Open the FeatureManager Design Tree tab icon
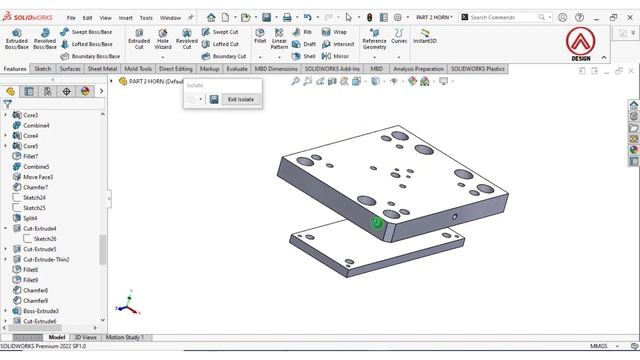 tap(11, 91)
